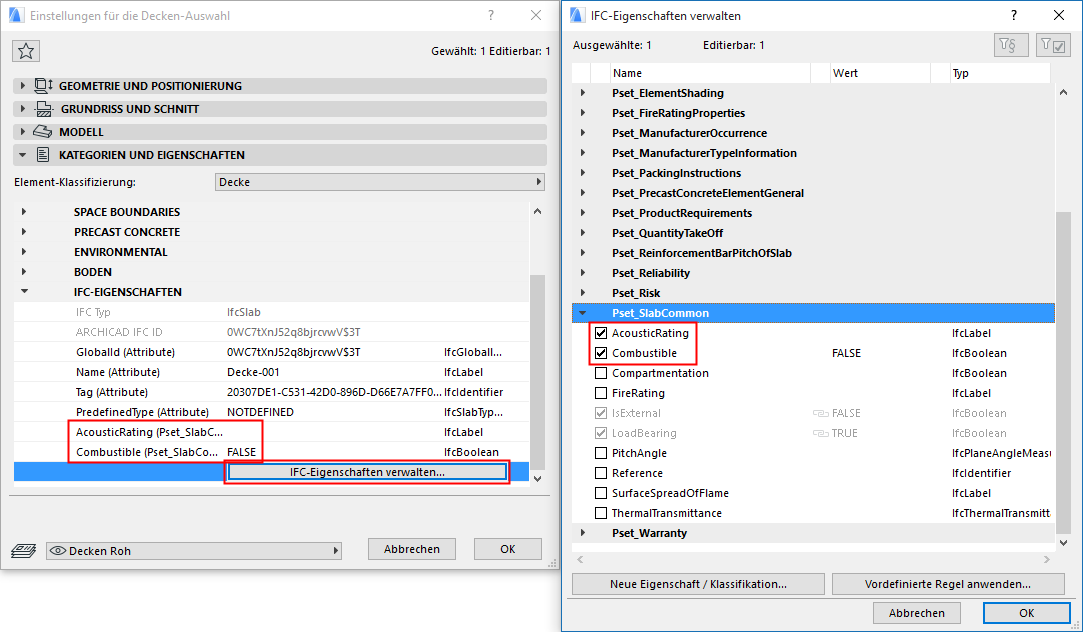Collapse the Pset_SlabCommon property set
Viewport: 1083px width, 632px height.
click(x=582, y=313)
